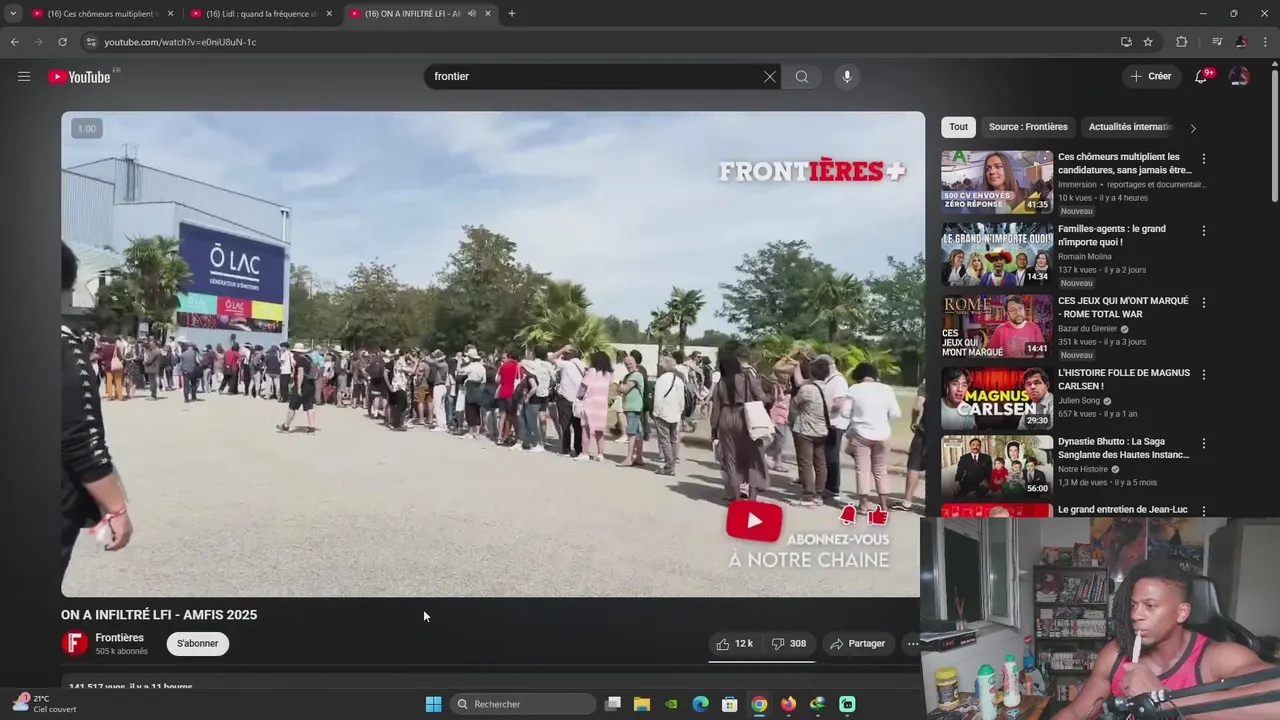Open more actions three-dot menu under video
This screenshot has width=1280, height=720.
point(912,644)
